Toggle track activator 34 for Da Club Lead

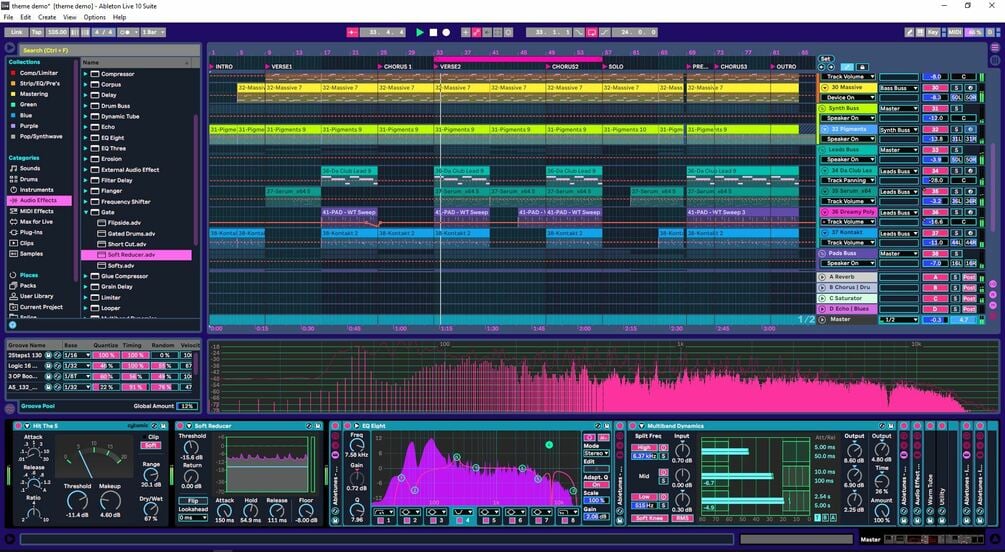click(x=935, y=171)
